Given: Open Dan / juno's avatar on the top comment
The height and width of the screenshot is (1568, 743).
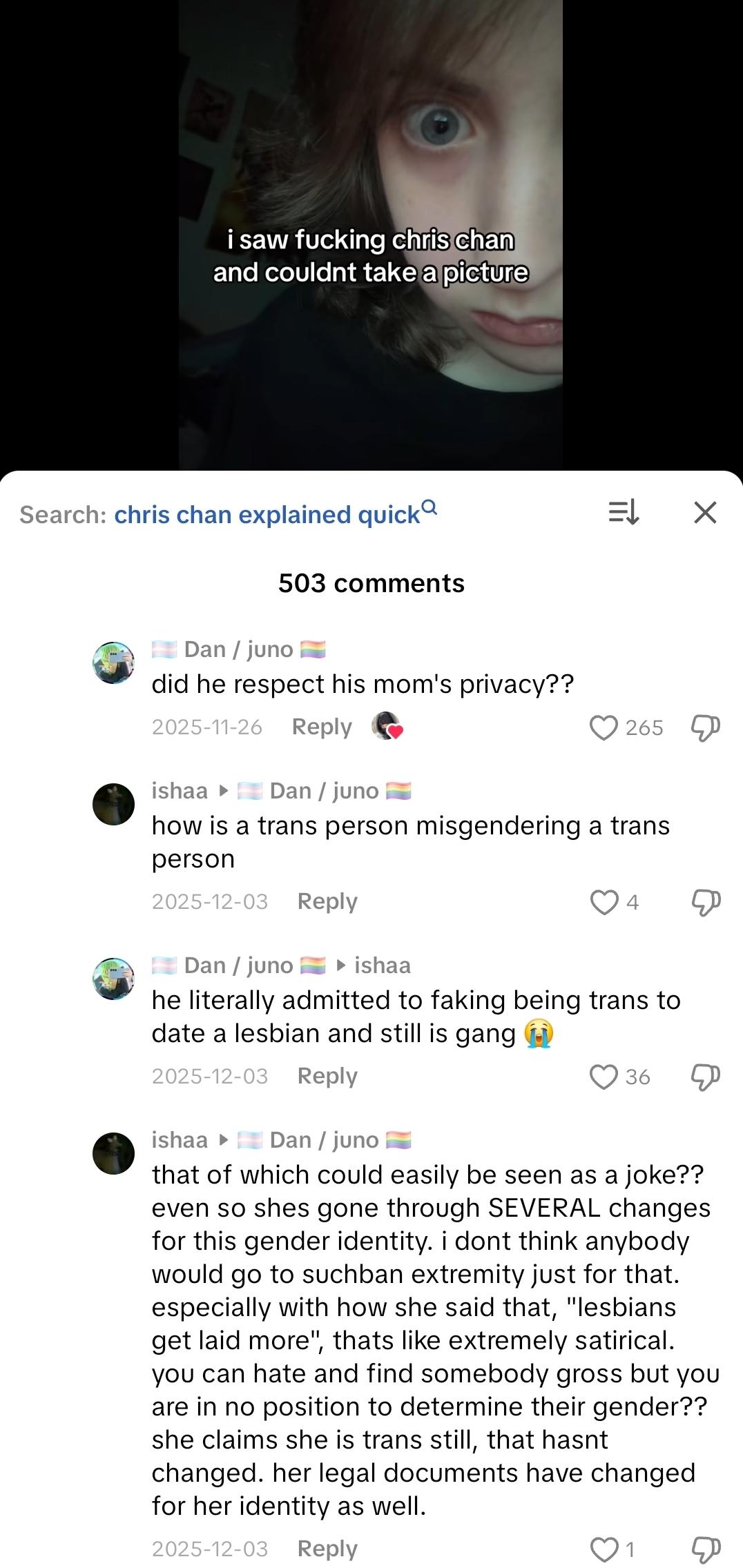Looking at the screenshot, I should pos(113,663).
